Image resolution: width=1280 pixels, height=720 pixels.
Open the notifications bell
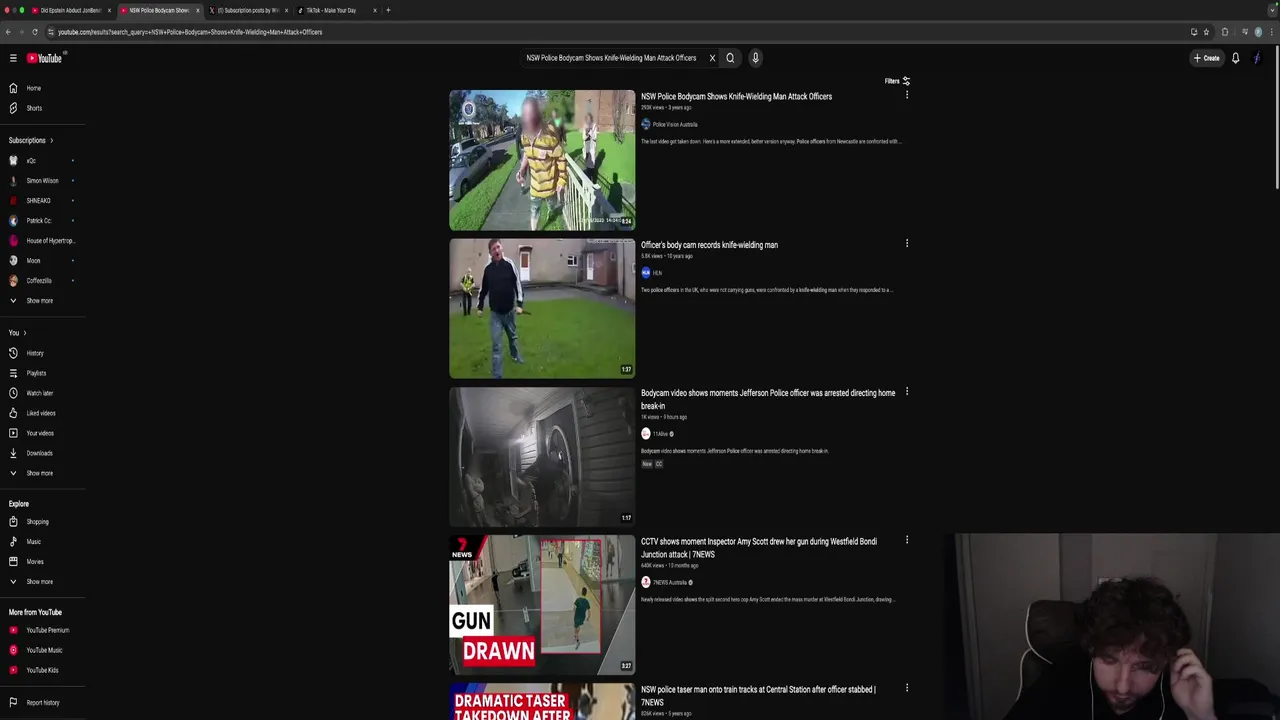tap(1235, 58)
